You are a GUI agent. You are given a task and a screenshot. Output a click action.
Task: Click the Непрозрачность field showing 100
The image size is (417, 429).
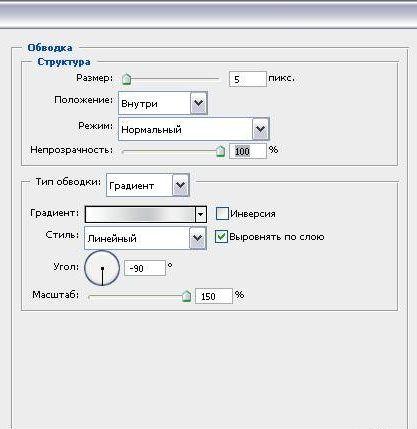[x=248, y=151]
